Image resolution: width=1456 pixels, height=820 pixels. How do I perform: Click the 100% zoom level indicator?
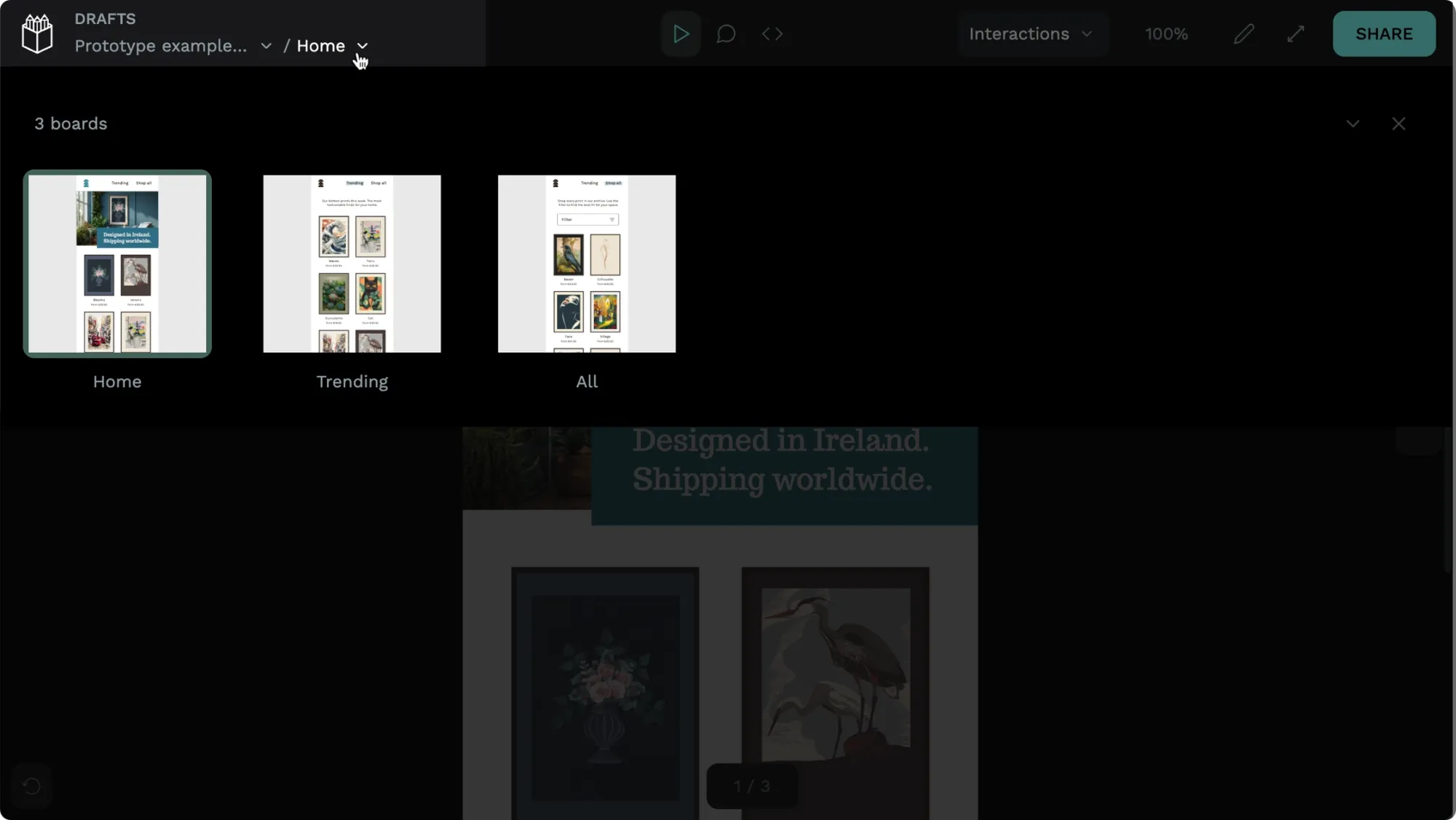pyautogui.click(x=1167, y=33)
